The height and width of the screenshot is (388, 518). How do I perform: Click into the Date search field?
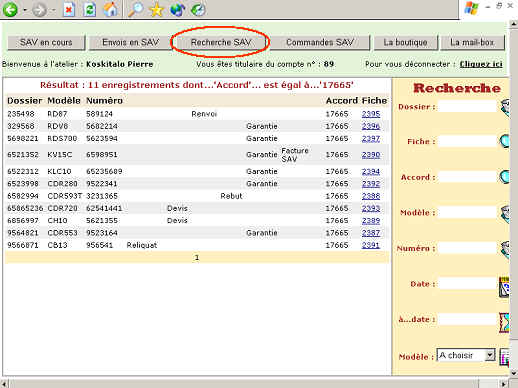coord(467,284)
